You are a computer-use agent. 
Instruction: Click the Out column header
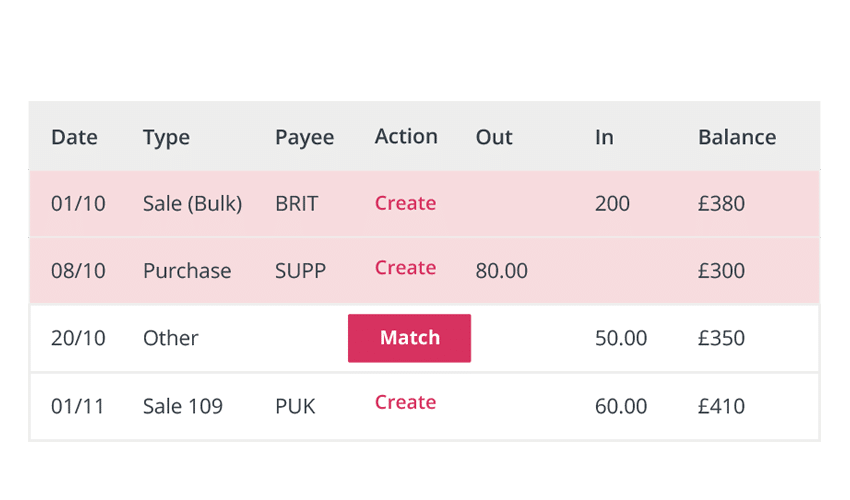point(494,137)
